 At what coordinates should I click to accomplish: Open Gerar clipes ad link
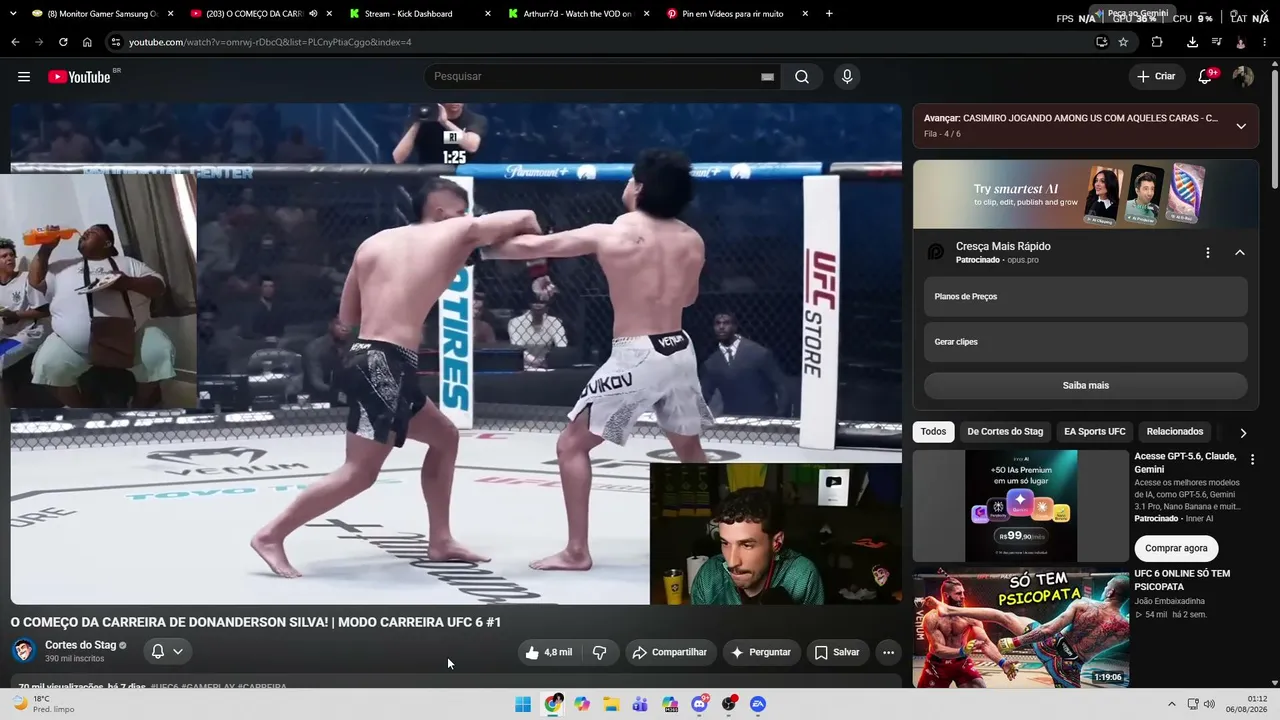coord(1085,342)
